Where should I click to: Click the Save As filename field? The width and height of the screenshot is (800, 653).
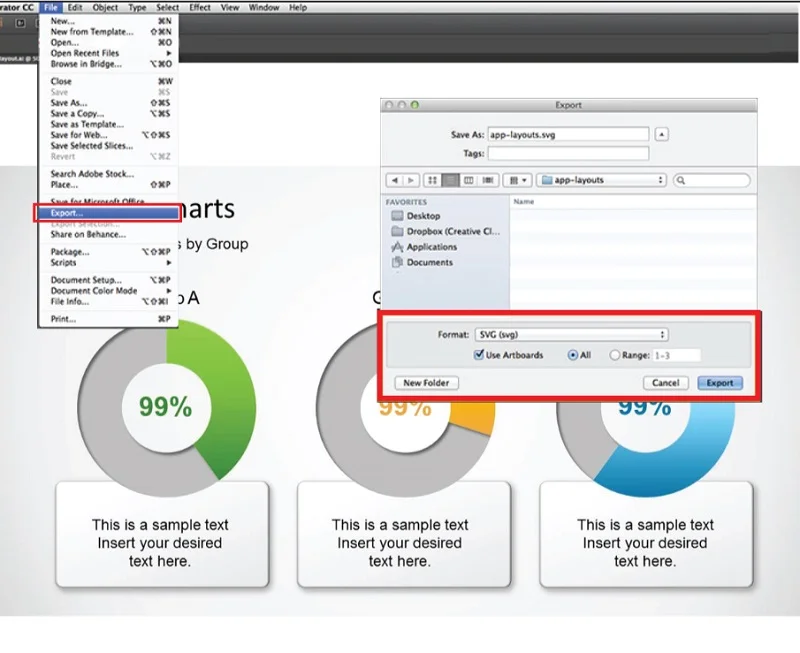pyautogui.click(x=568, y=135)
